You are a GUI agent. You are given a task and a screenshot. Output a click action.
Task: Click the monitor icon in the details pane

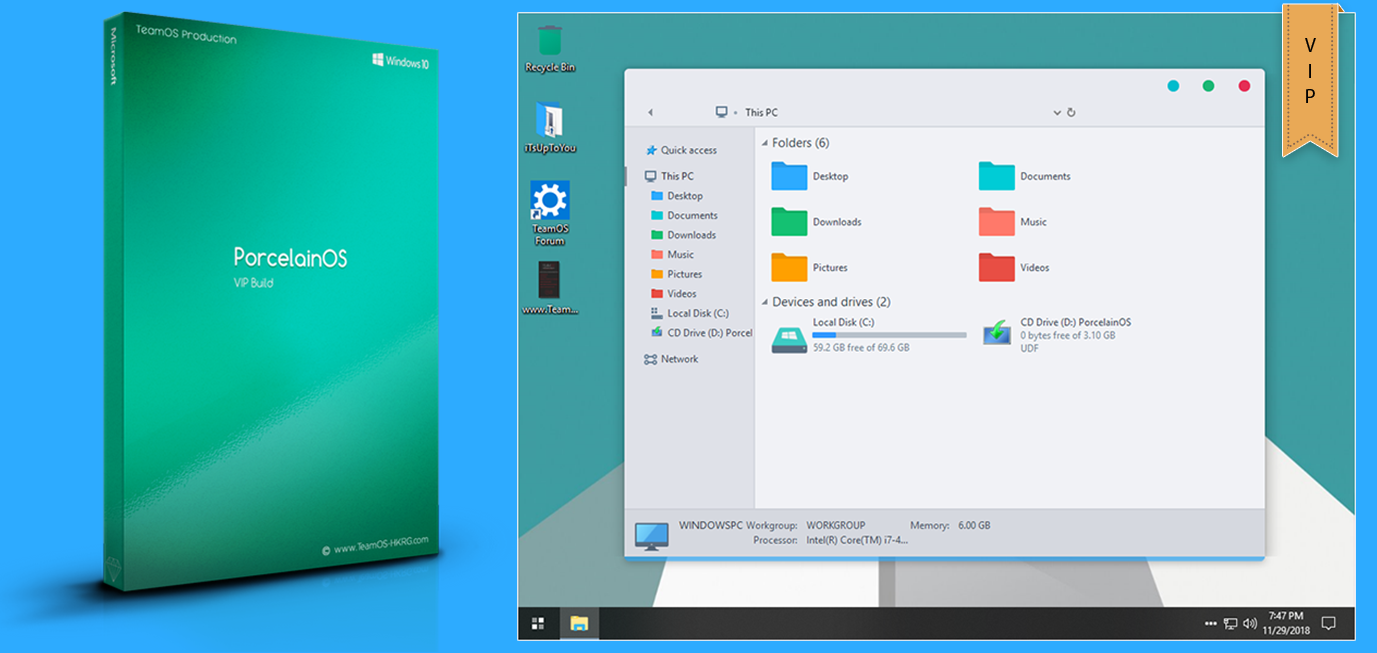pyautogui.click(x=651, y=535)
